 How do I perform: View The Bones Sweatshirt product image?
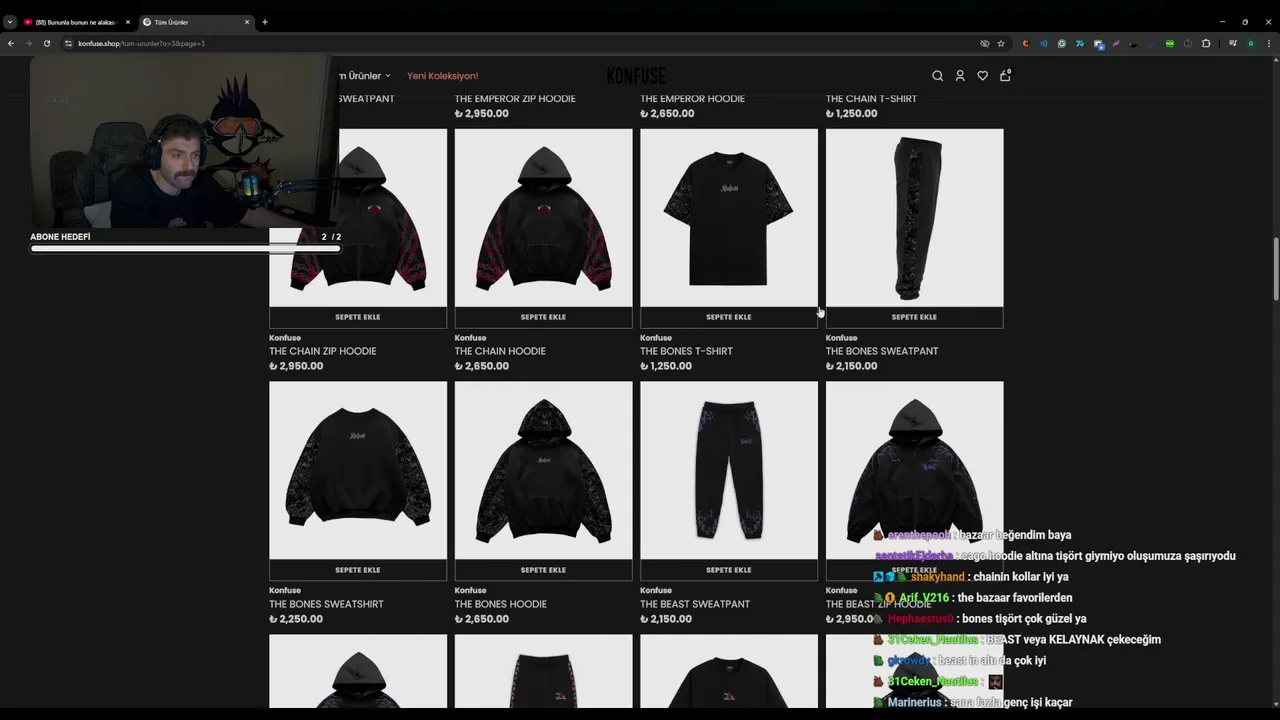(358, 470)
